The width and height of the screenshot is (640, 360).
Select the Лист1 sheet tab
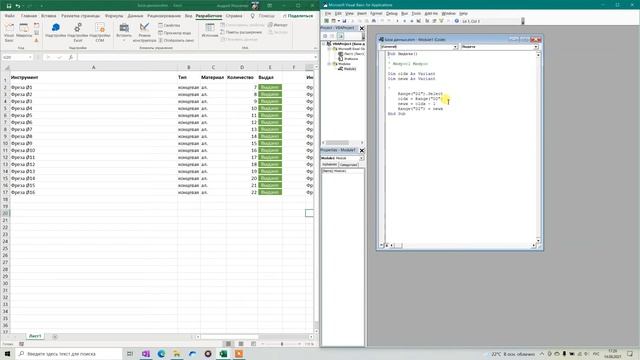click(x=35, y=336)
